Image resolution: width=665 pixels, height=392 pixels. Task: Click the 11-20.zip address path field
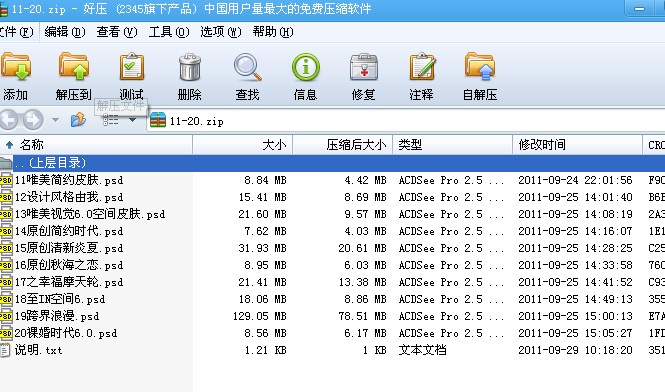[406, 121]
